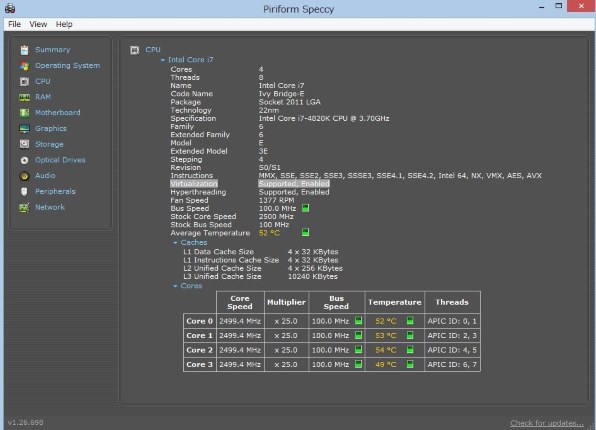Image resolution: width=596 pixels, height=430 pixels.
Task: Click Core 3 temperature green indicator
Action: [x=410, y=364]
